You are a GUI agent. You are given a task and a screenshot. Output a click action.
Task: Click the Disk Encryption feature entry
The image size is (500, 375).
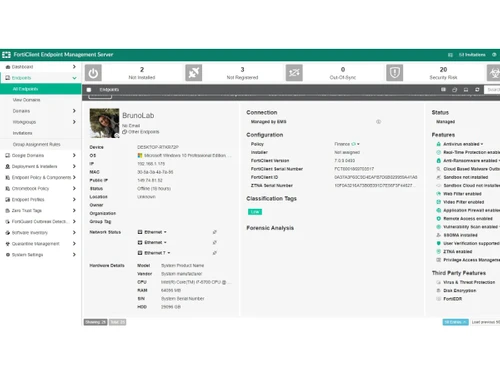(x=459, y=291)
